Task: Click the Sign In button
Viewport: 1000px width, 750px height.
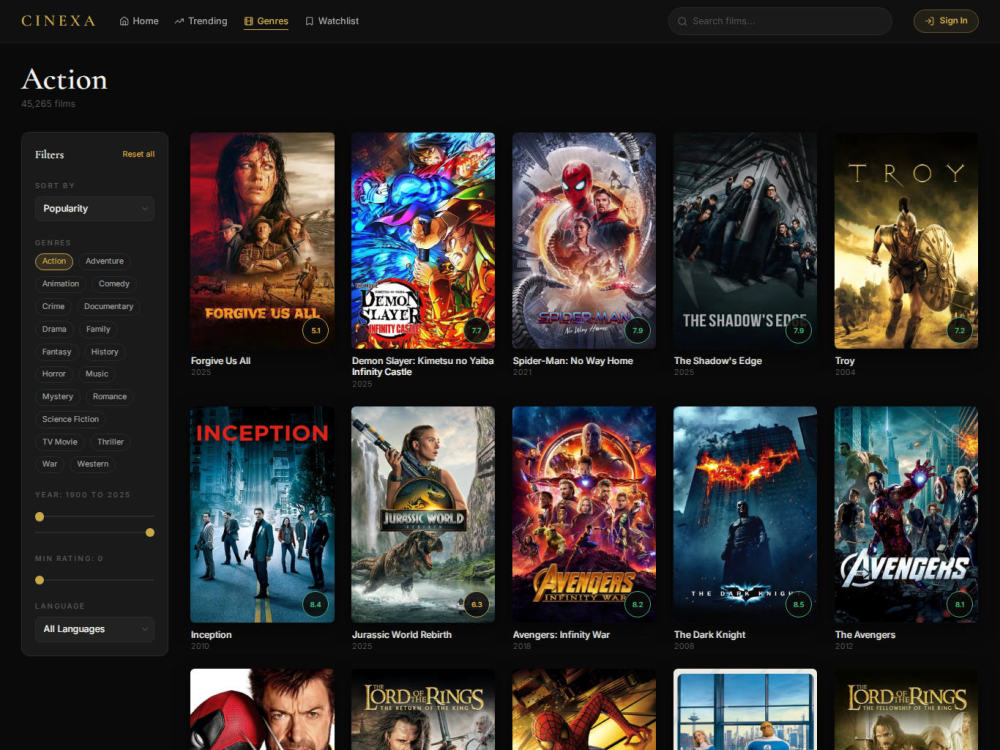Action: point(946,21)
